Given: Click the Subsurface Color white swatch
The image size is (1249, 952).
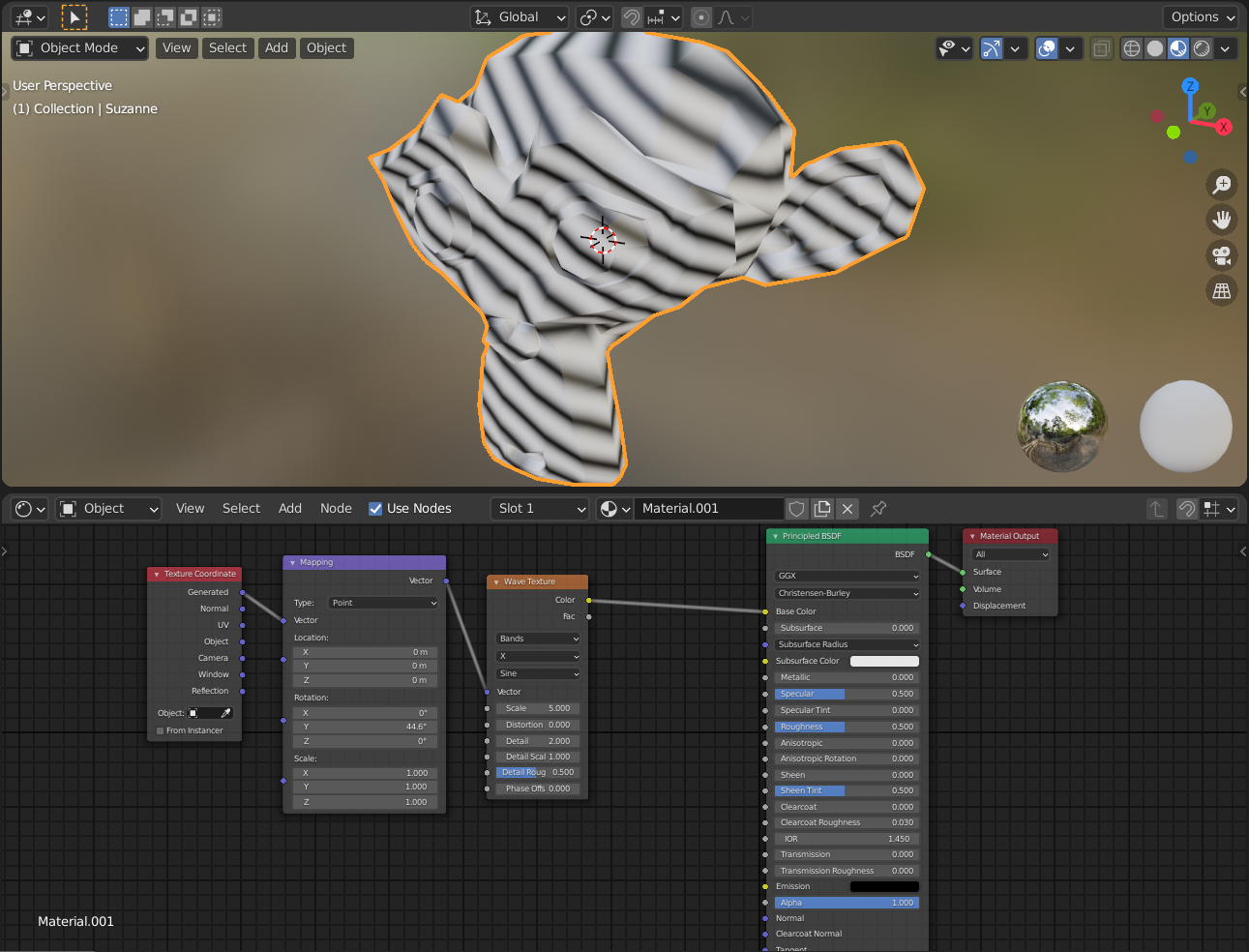Looking at the screenshot, I should (x=884, y=661).
